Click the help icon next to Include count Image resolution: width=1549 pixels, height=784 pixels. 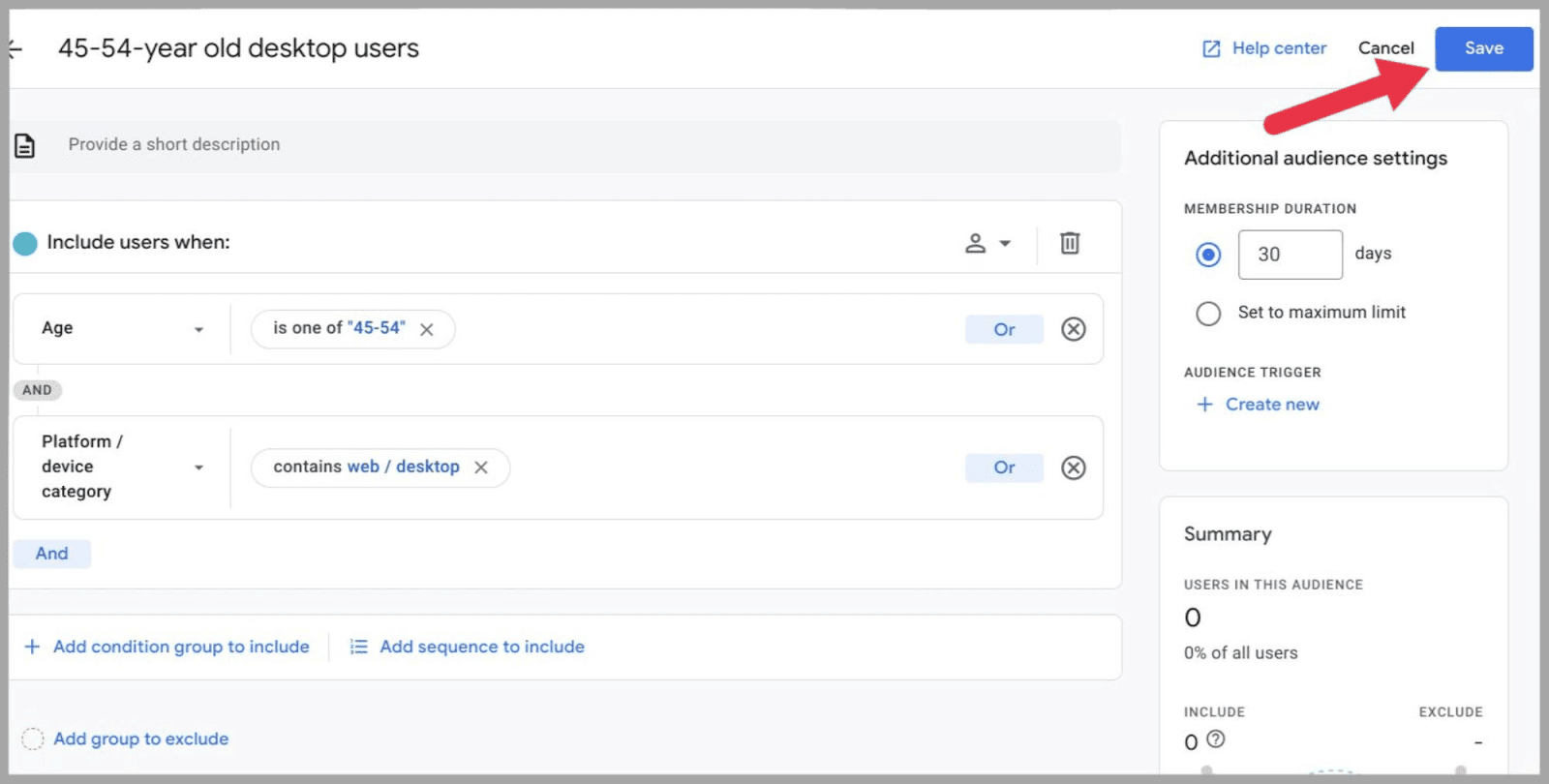(1216, 739)
